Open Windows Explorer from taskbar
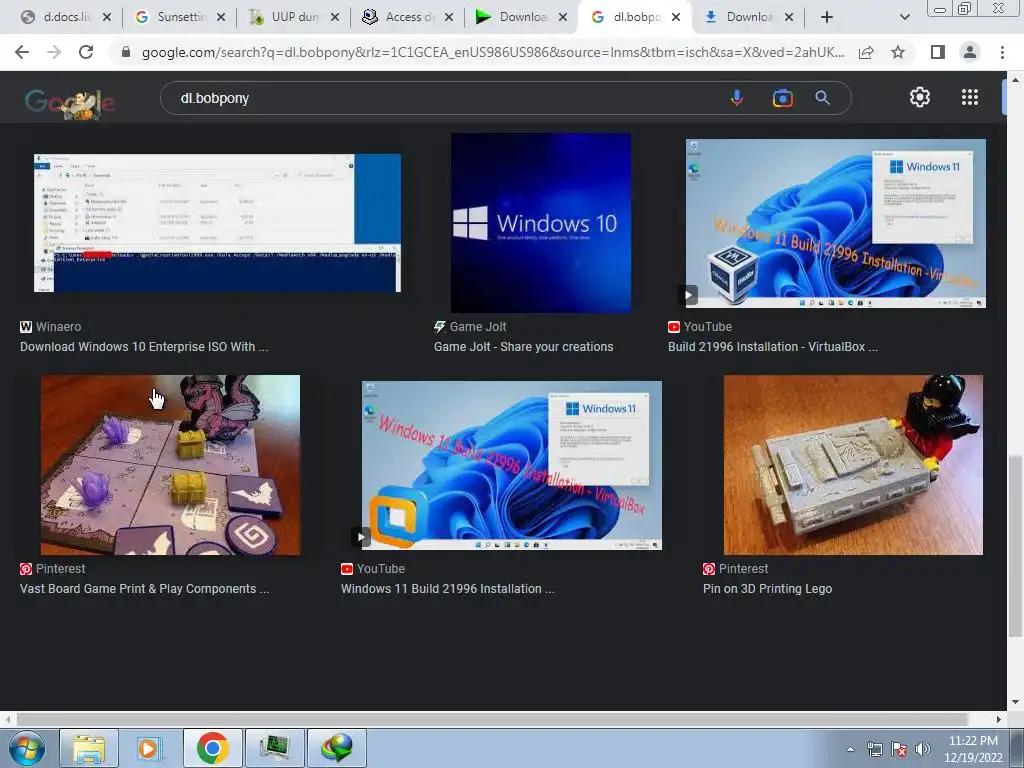This screenshot has width=1024, height=768. point(89,748)
